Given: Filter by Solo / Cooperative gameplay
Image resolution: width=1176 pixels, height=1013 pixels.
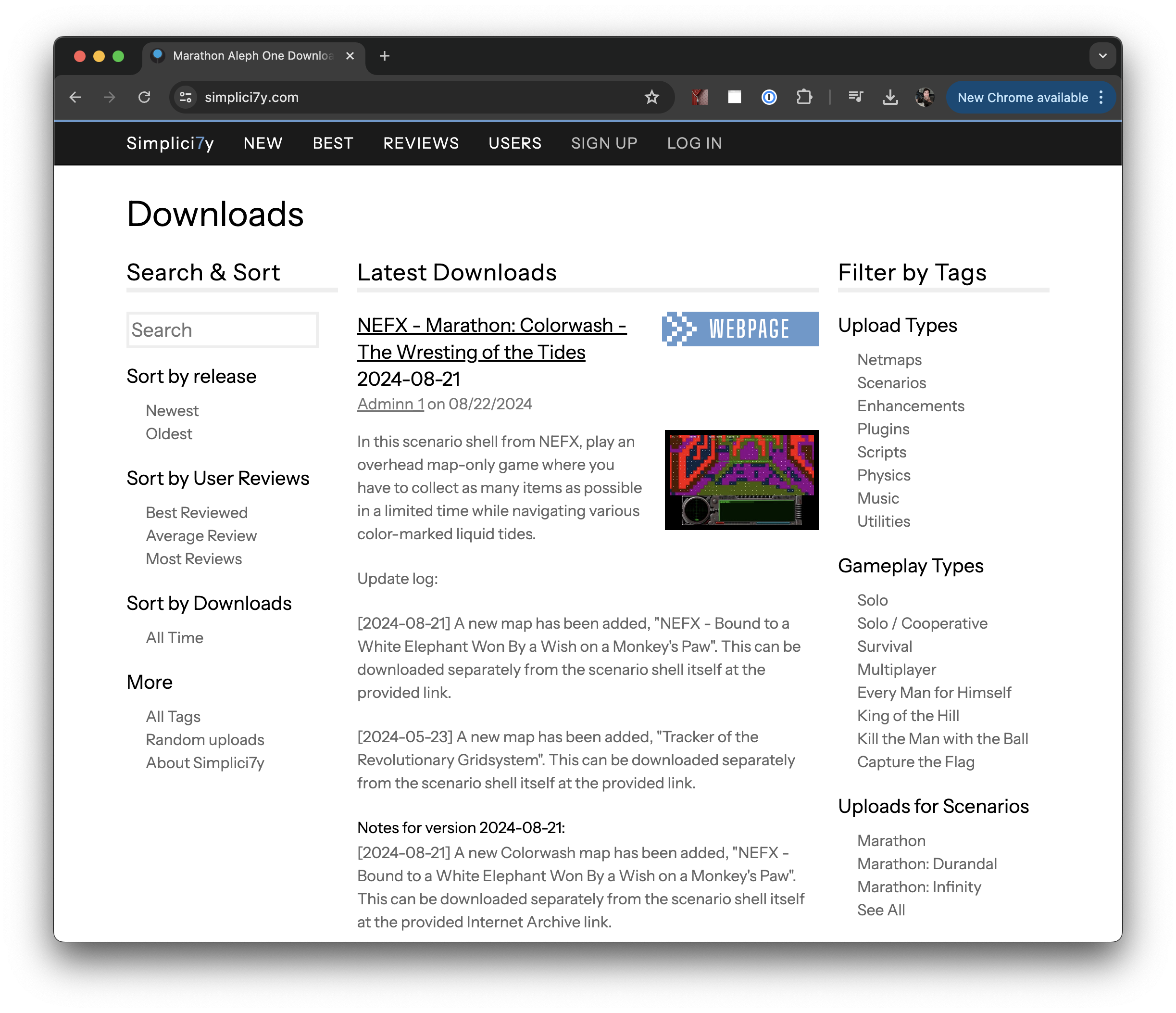Looking at the screenshot, I should [922, 623].
